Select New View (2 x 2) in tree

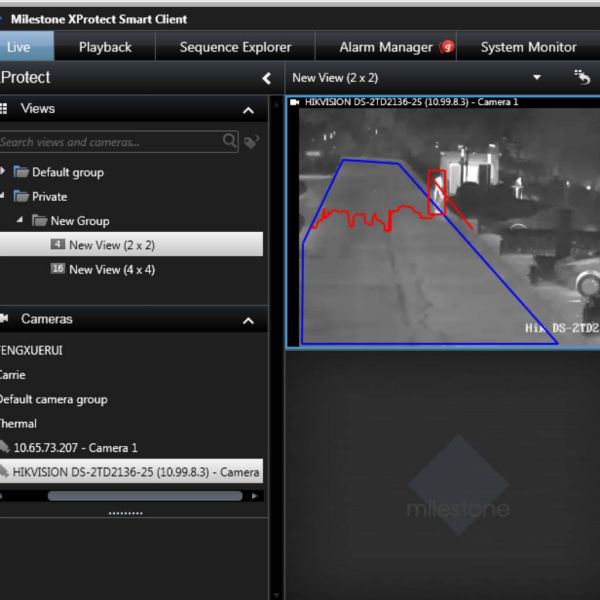coord(111,245)
